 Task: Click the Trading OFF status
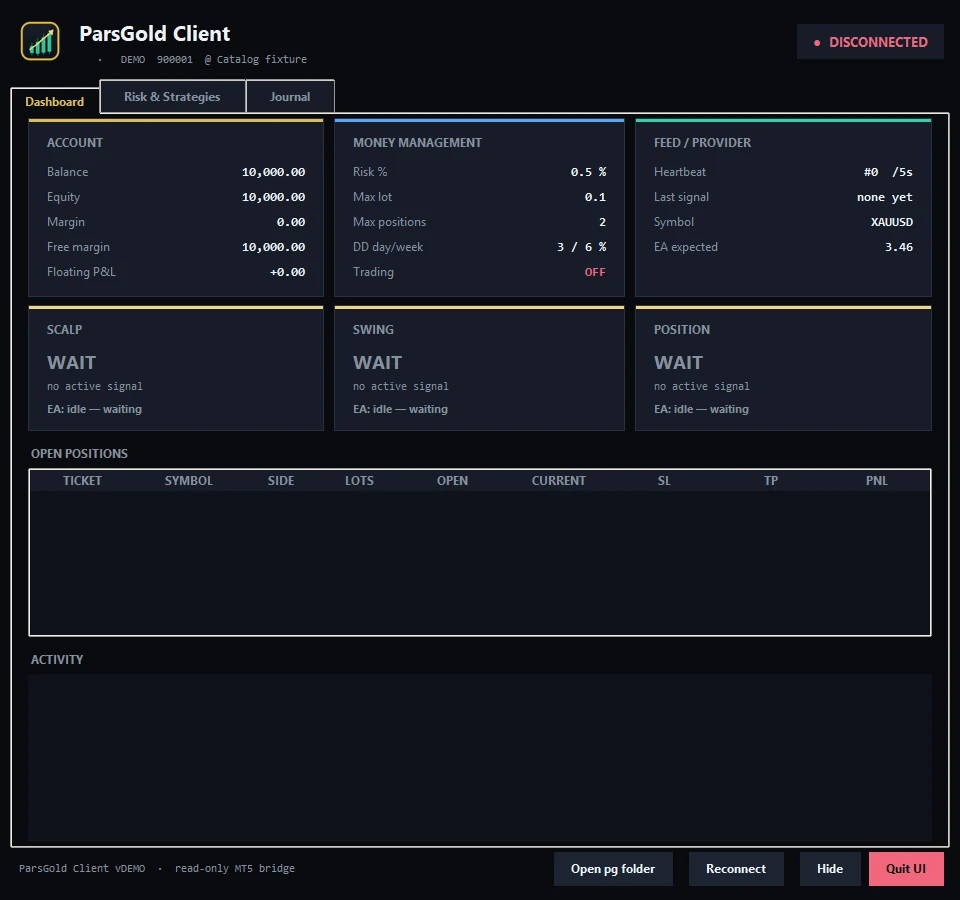coord(595,272)
